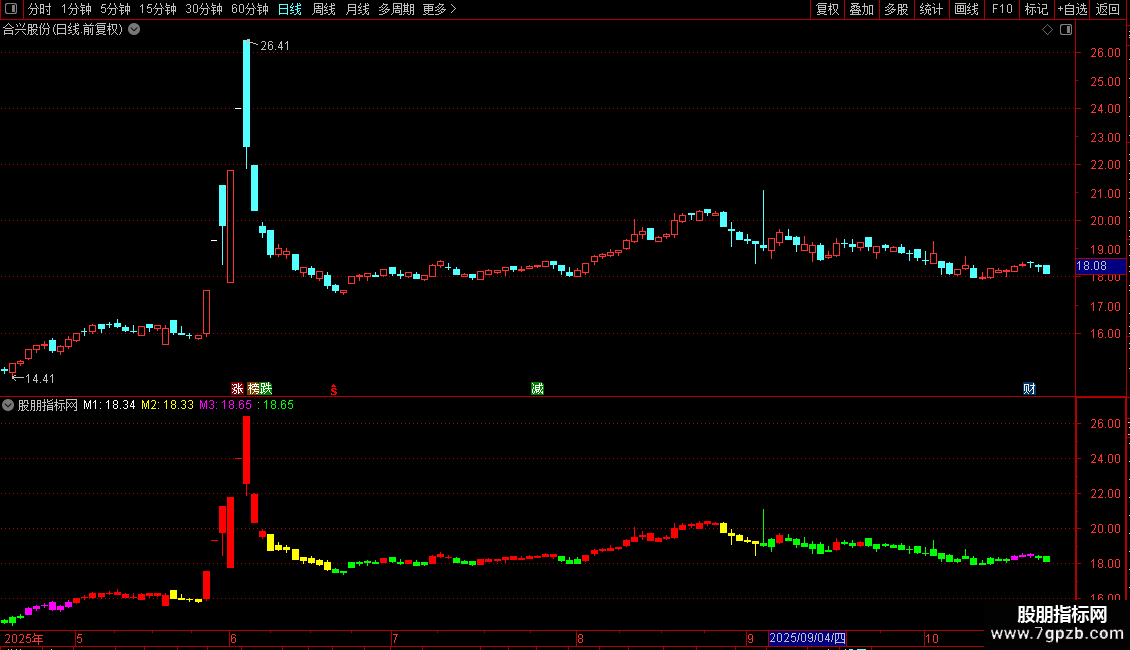Click the 26.00 label on main price axis

[x=1105, y=53]
